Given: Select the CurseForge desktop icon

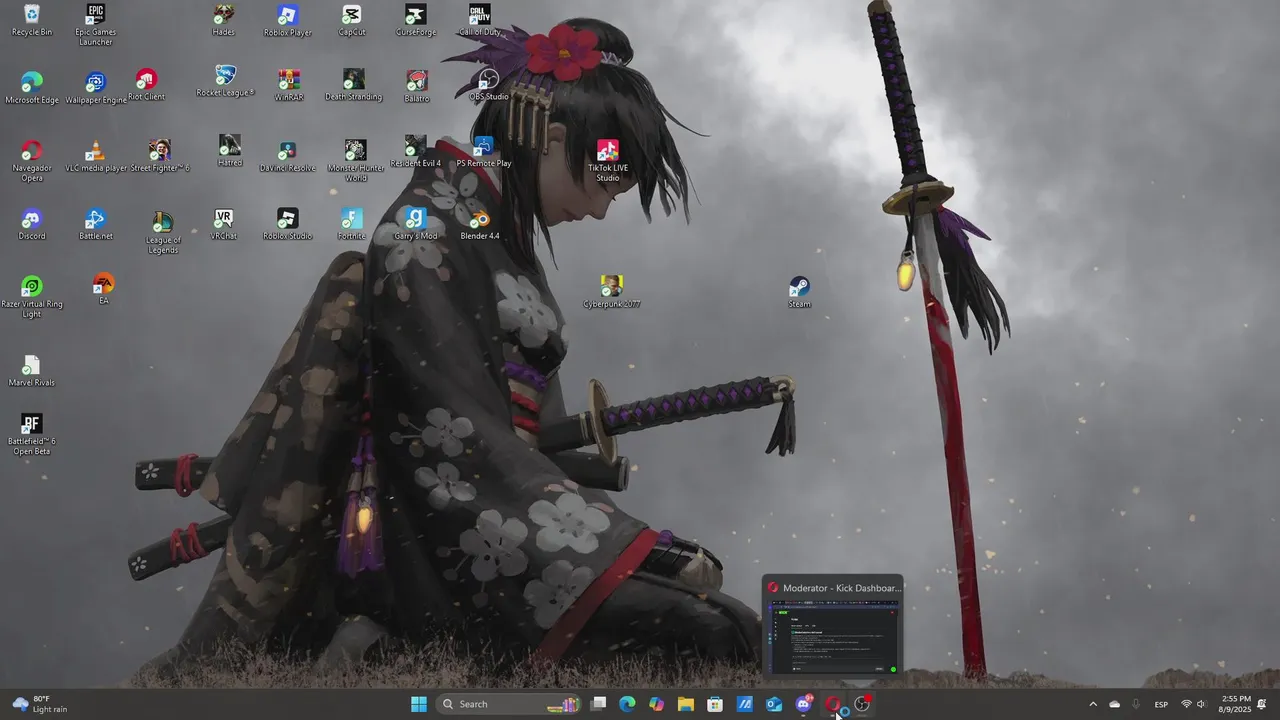Looking at the screenshot, I should click(416, 20).
